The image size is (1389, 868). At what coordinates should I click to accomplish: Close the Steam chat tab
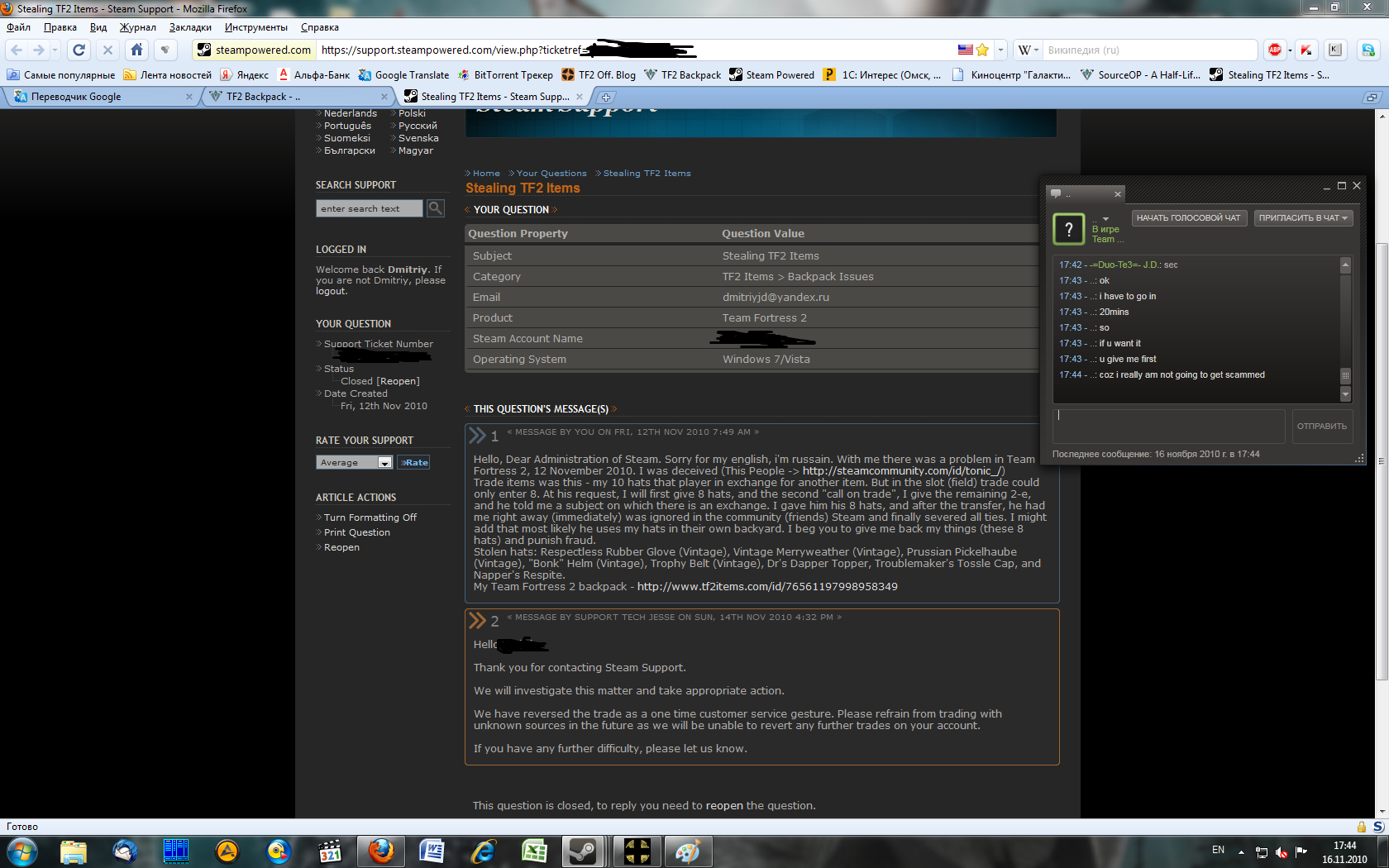[x=1118, y=194]
